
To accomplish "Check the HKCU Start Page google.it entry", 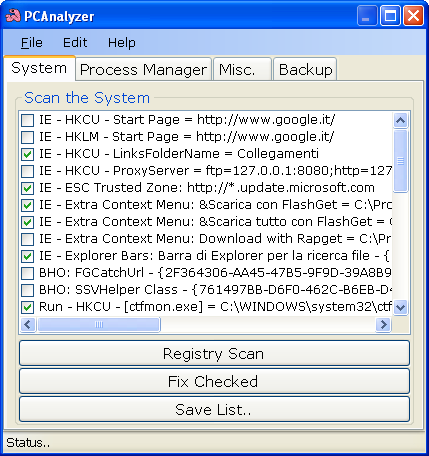I will (27, 120).
